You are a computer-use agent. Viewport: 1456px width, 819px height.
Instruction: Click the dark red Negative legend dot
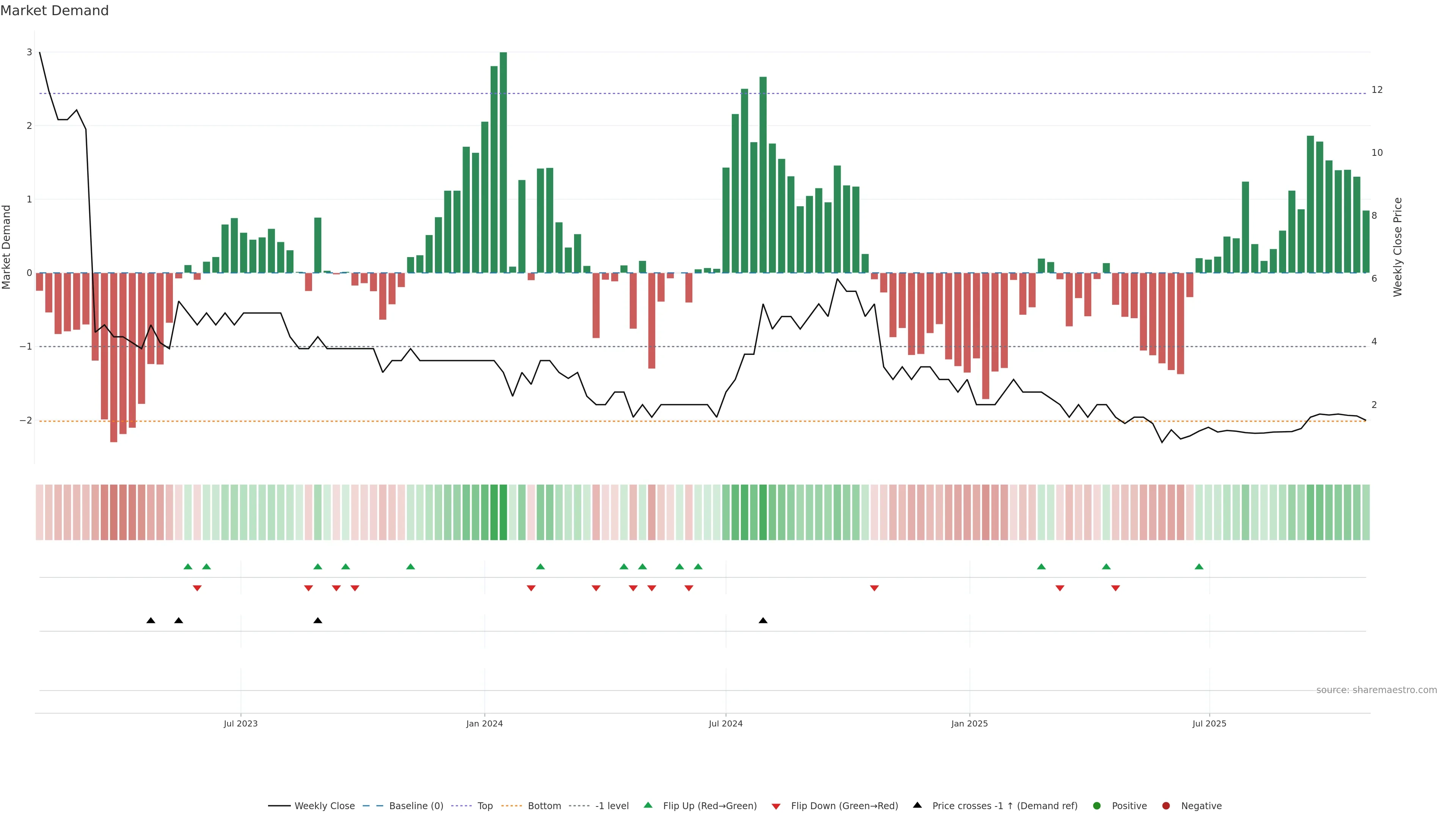pos(1166,806)
